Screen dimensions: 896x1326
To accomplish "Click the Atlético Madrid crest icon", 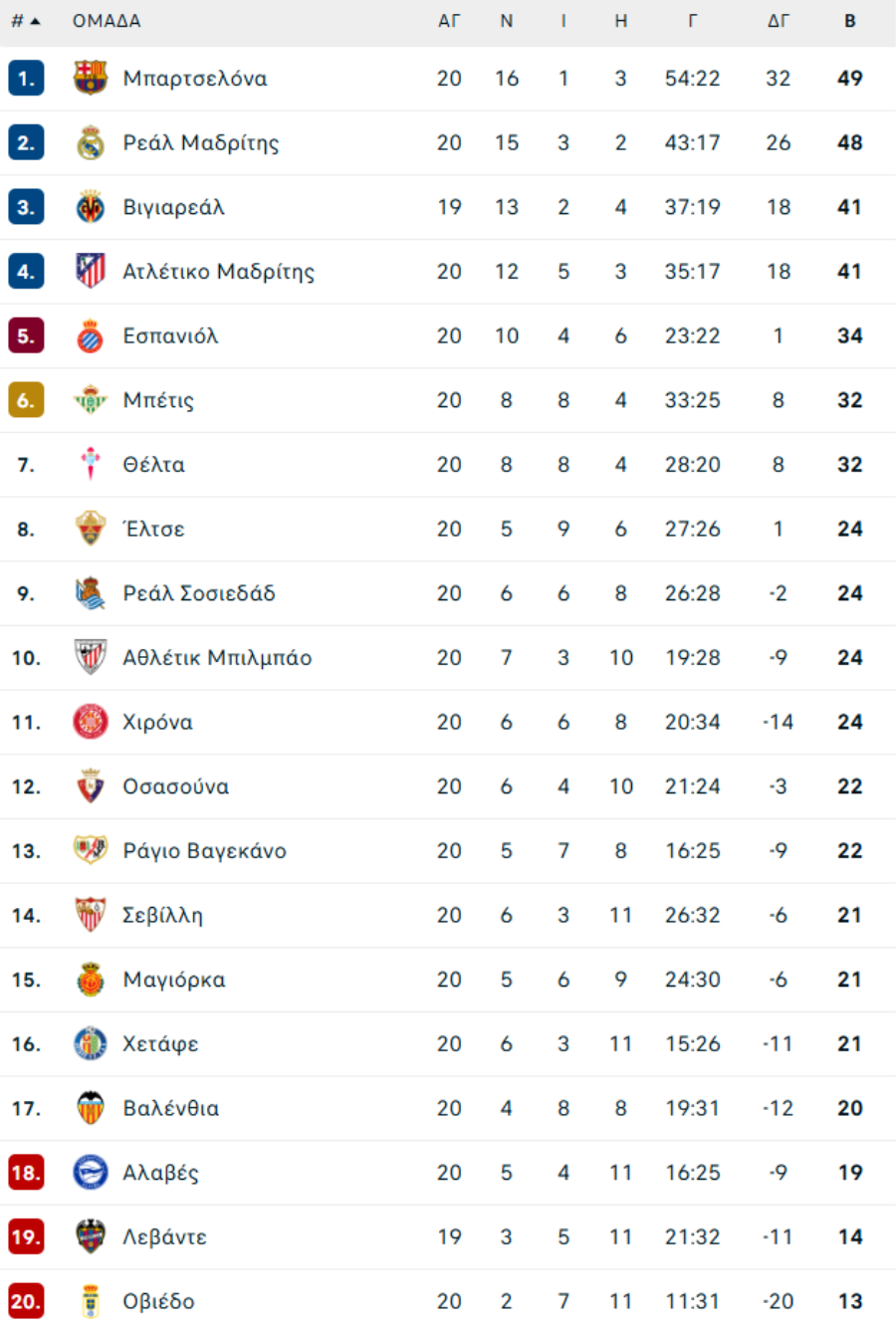I will (x=91, y=271).
